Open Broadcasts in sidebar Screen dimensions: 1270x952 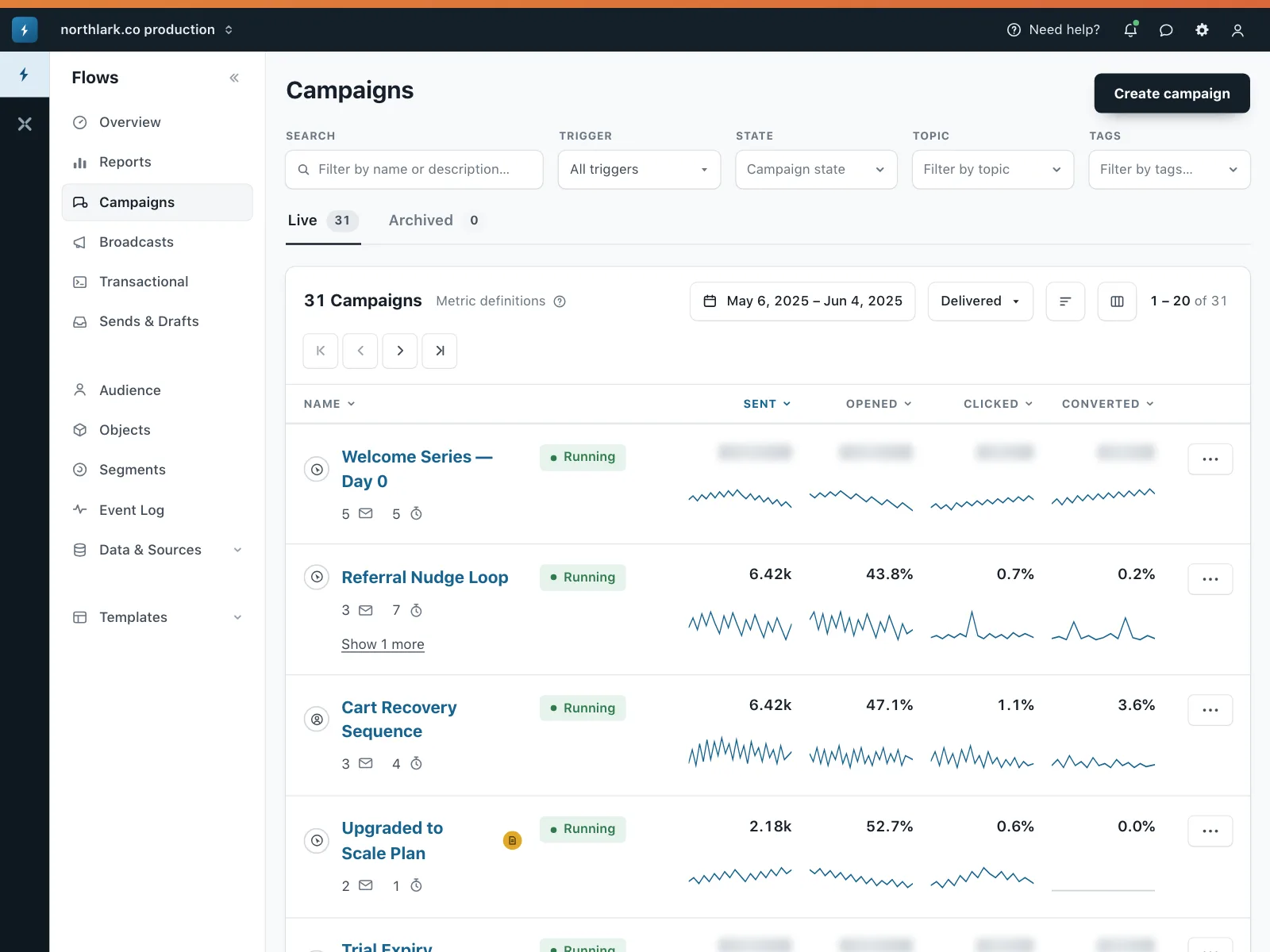click(x=157, y=242)
